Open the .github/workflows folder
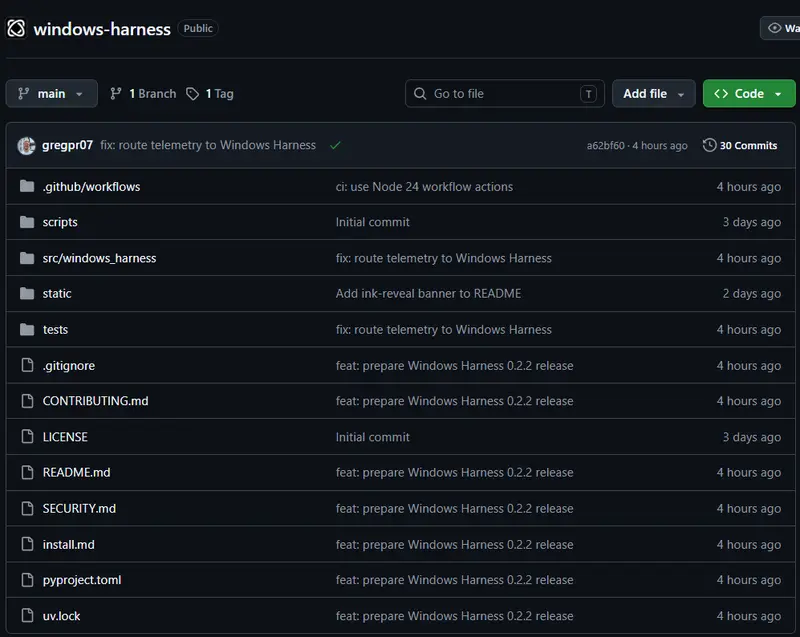Viewport: 800px width, 637px height. pos(91,187)
